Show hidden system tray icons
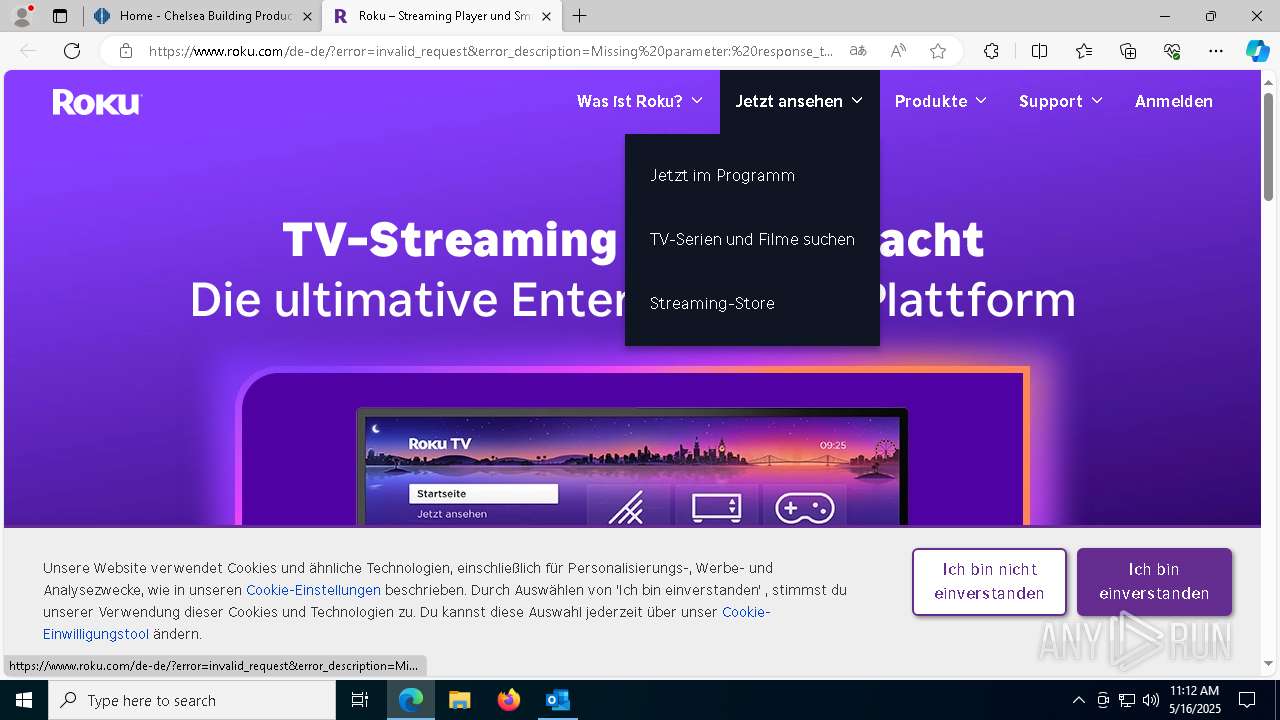Screen dimensions: 1280x720 coord(1078,700)
